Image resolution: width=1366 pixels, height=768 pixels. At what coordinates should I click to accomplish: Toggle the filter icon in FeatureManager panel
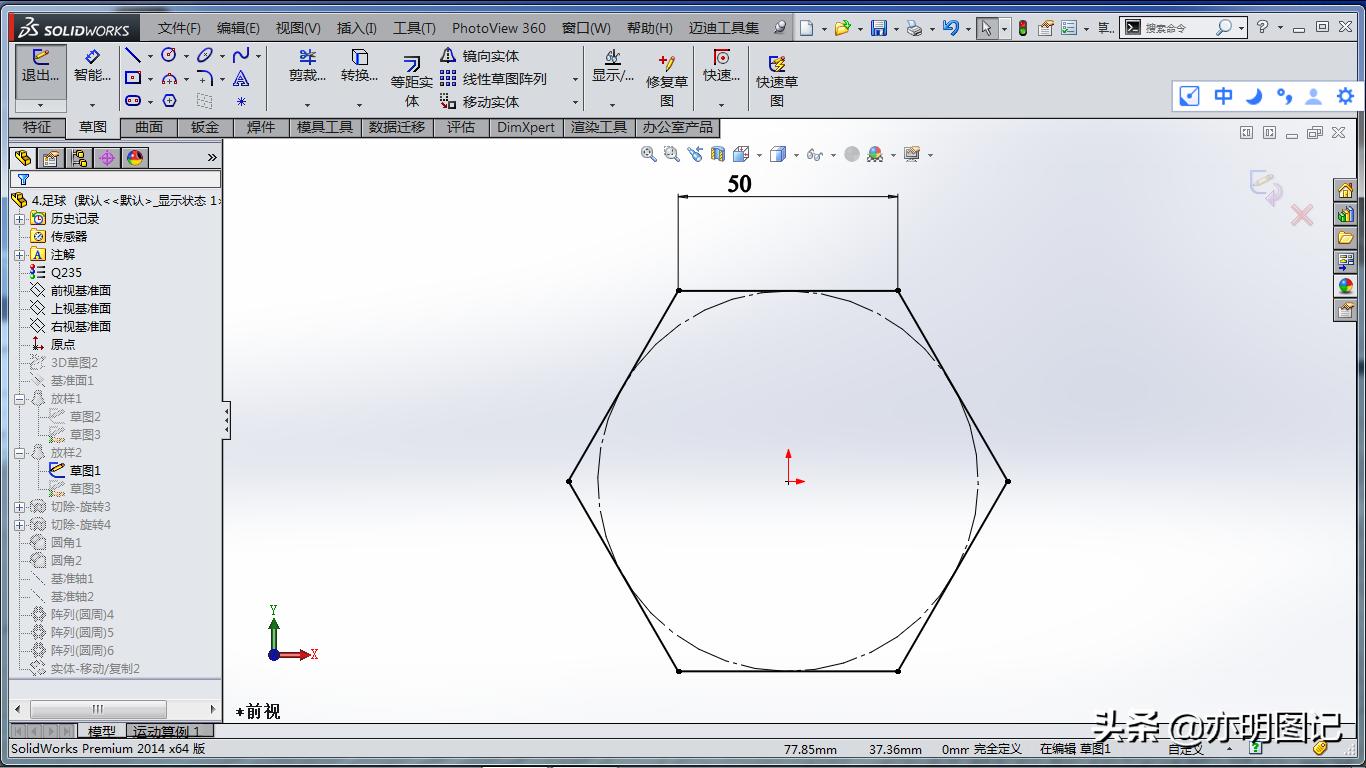[x=22, y=179]
